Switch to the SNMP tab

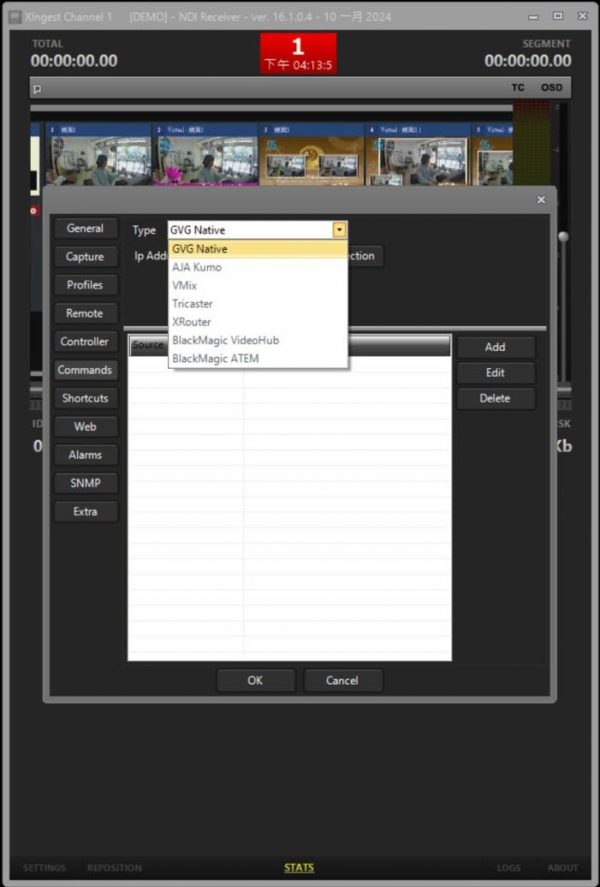86,483
